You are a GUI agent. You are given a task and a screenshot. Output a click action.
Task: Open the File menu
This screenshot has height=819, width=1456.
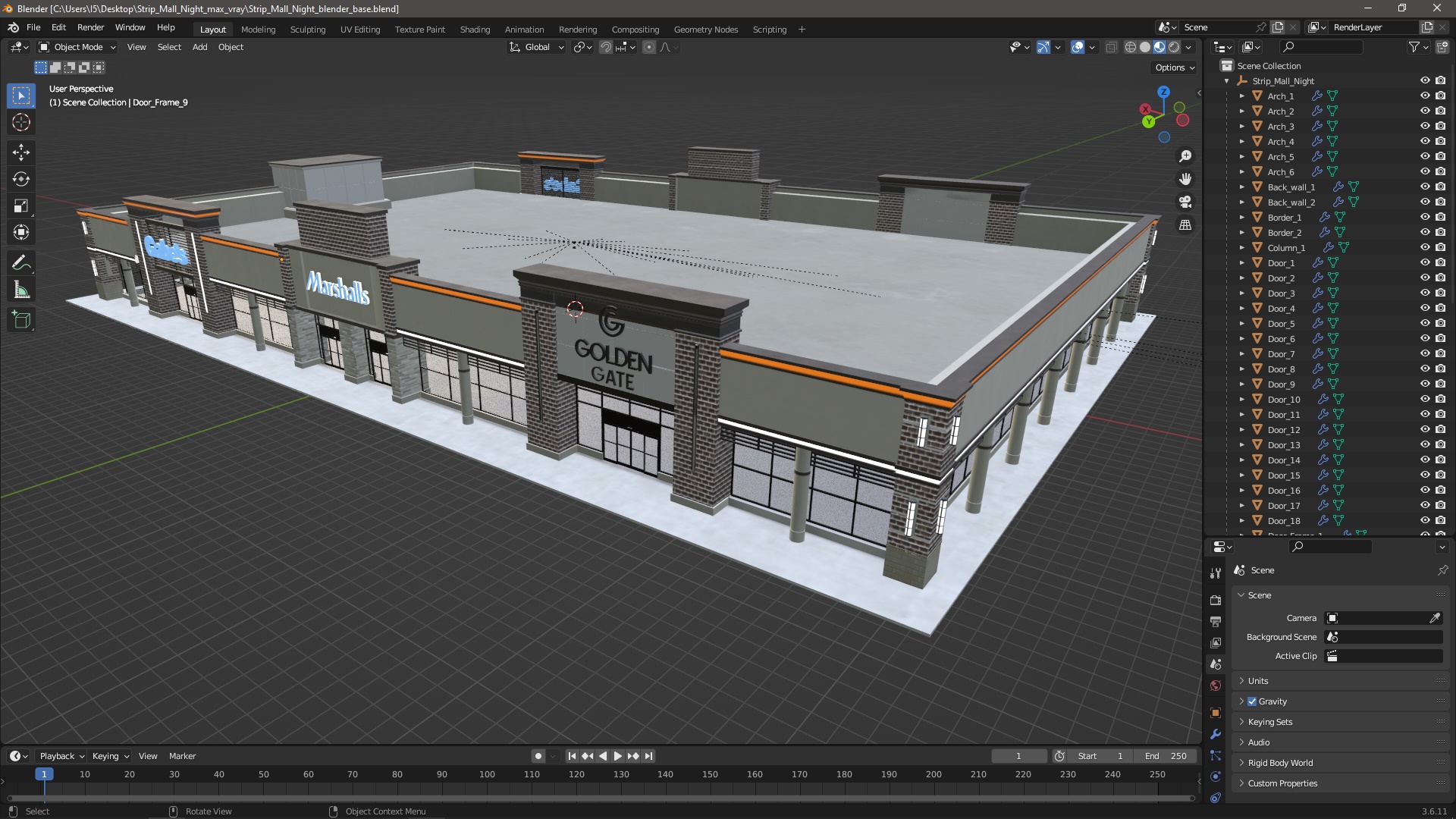(x=33, y=27)
